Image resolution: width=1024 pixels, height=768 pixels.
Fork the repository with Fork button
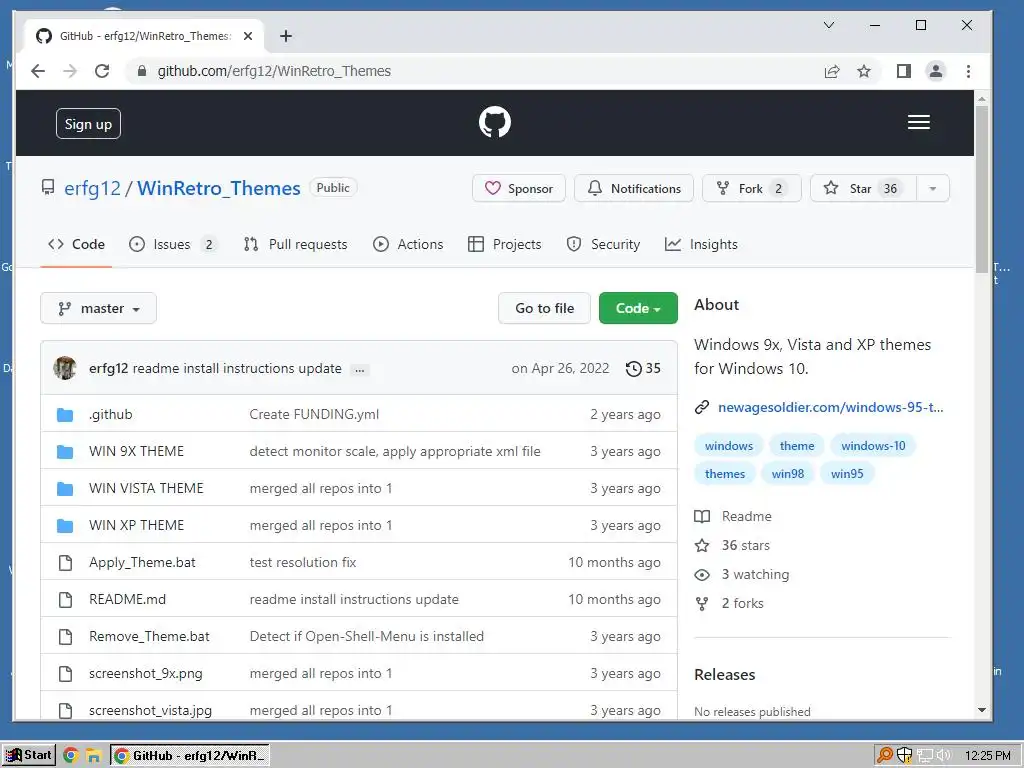click(x=752, y=189)
